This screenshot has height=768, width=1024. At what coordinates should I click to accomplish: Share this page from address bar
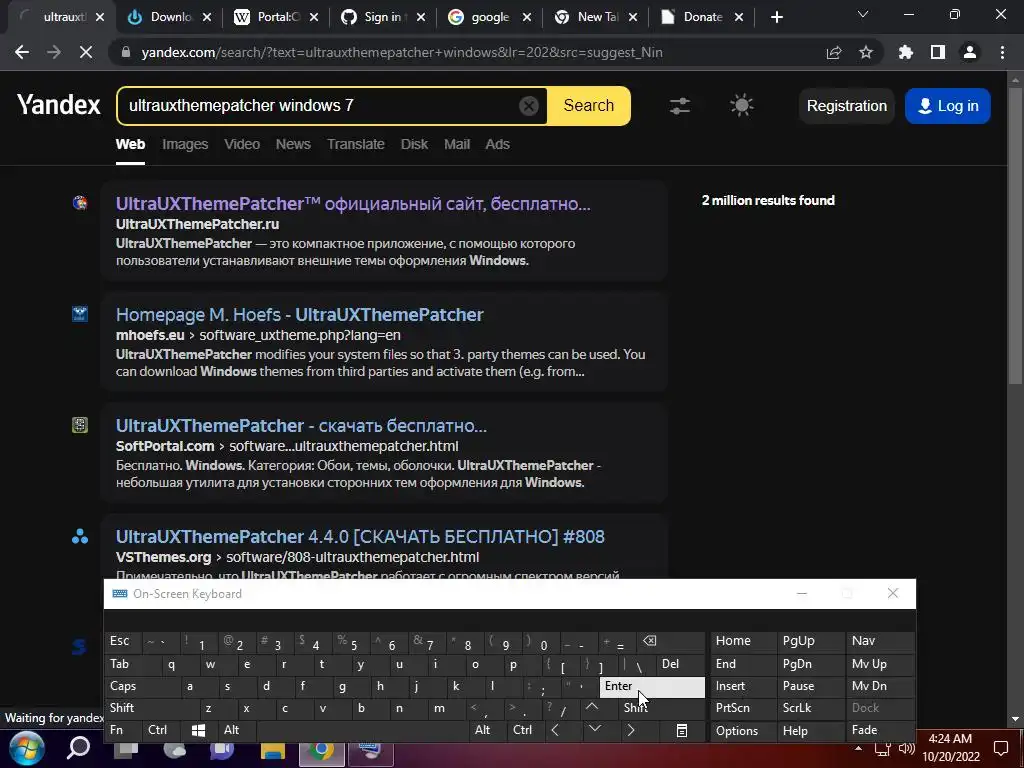coord(834,52)
